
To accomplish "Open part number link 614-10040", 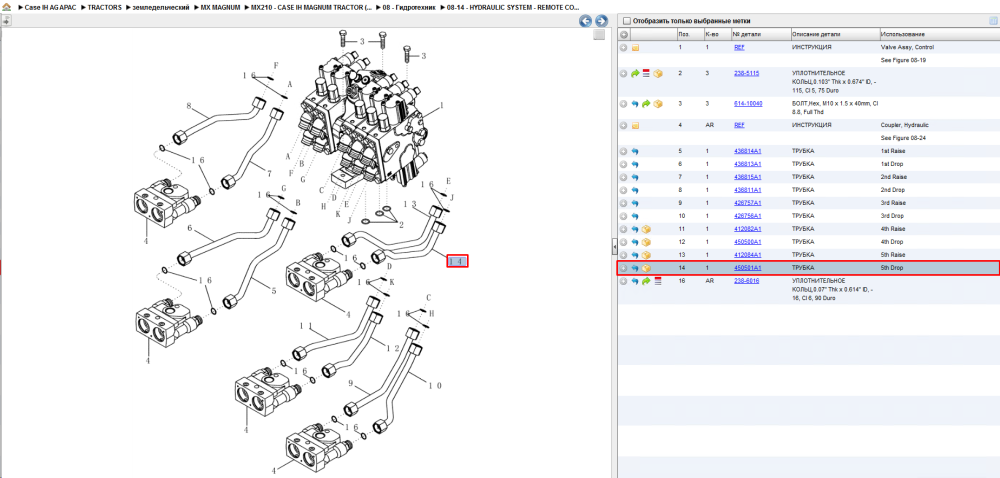I will pos(748,103).
